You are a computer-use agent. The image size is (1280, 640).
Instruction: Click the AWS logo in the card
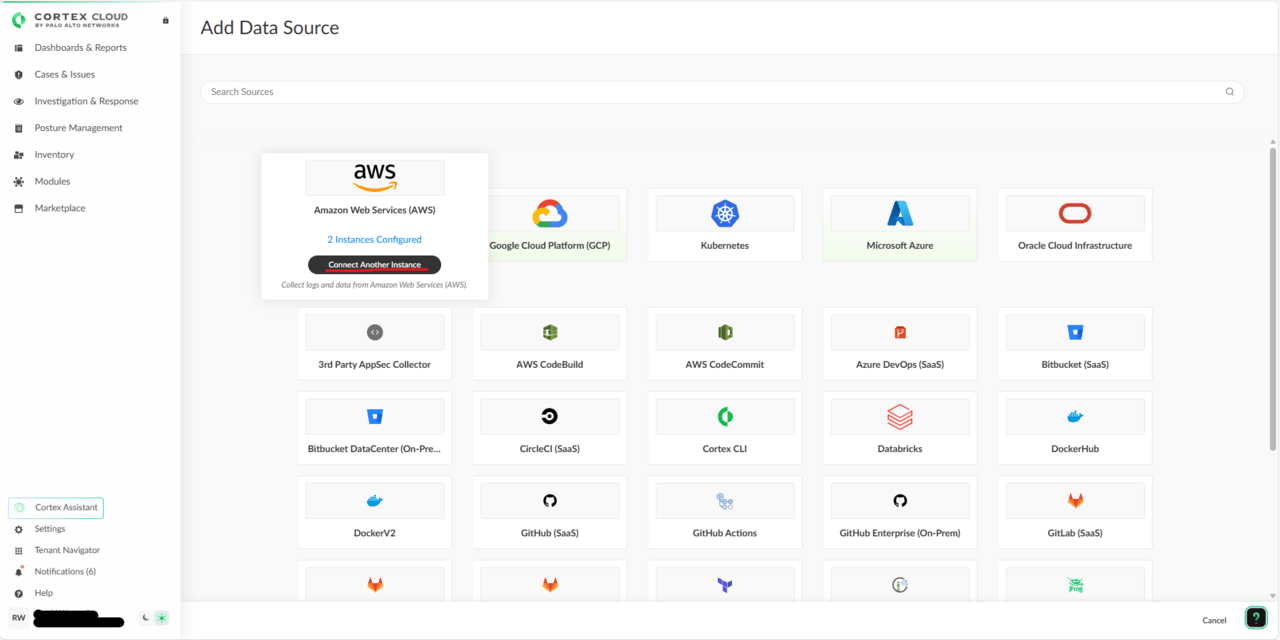point(375,178)
